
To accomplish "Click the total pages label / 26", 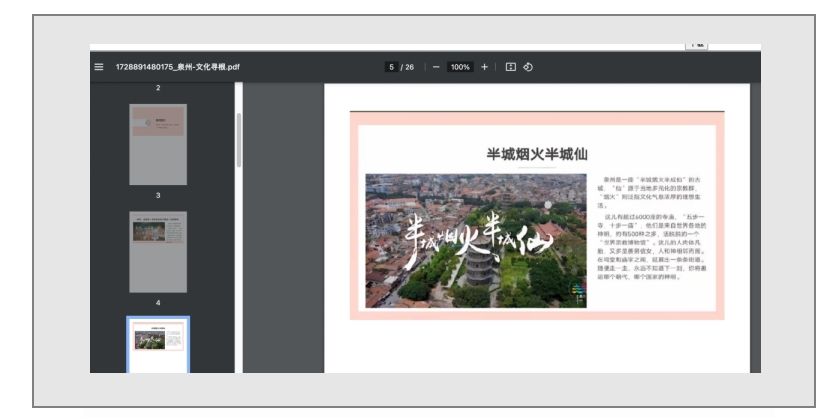I will [x=407, y=67].
